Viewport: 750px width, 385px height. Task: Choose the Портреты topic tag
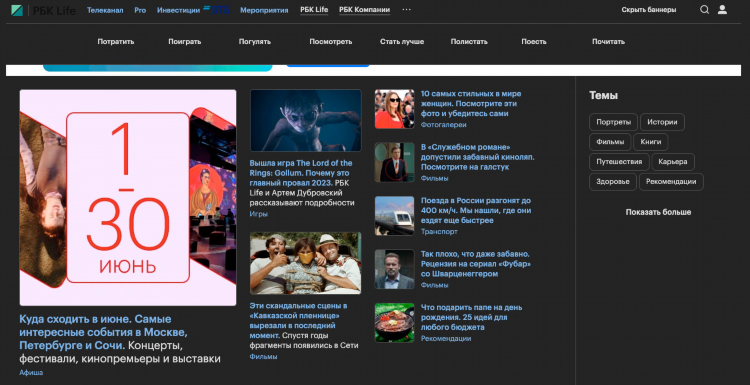pyautogui.click(x=613, y=122)
